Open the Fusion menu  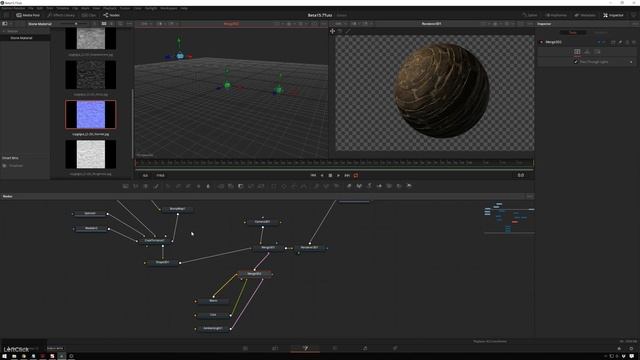click(125, 8)
